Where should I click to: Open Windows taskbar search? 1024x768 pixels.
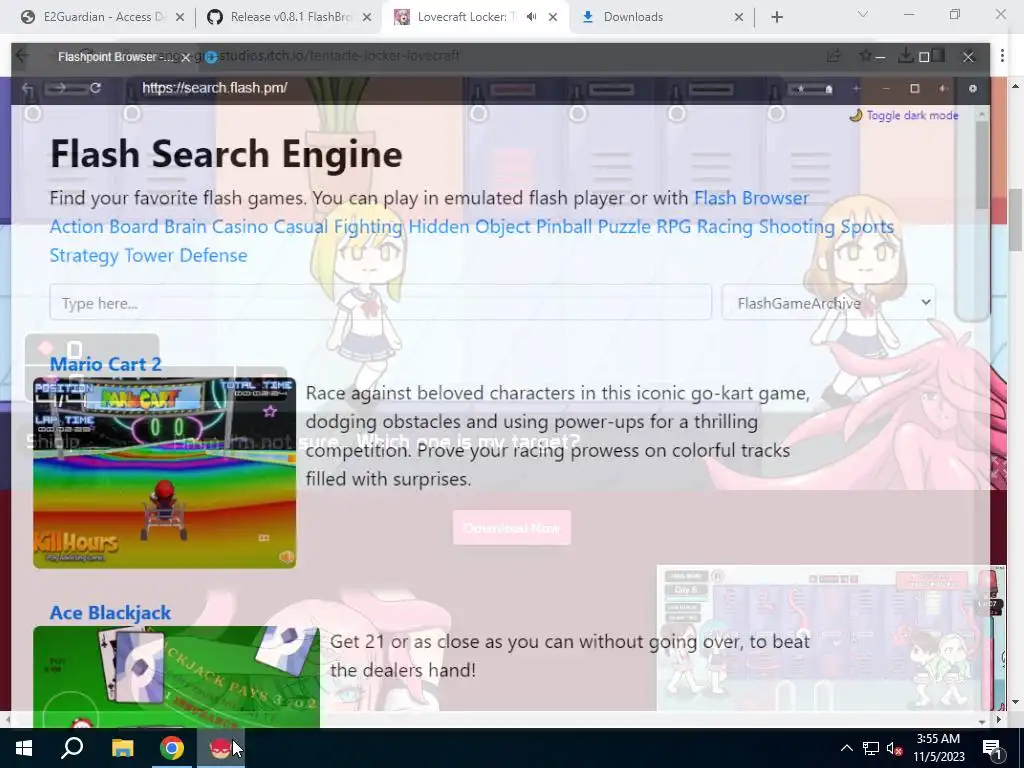pos(72,748)
